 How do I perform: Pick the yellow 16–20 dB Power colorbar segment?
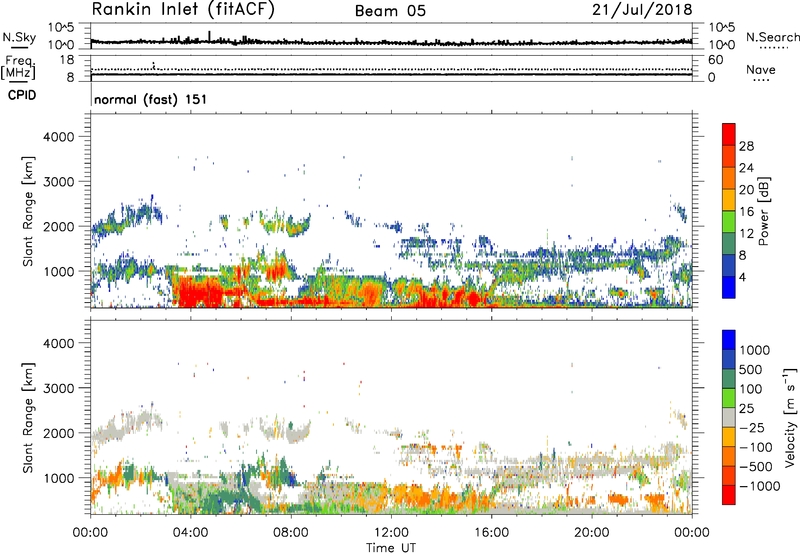(729, 200)
